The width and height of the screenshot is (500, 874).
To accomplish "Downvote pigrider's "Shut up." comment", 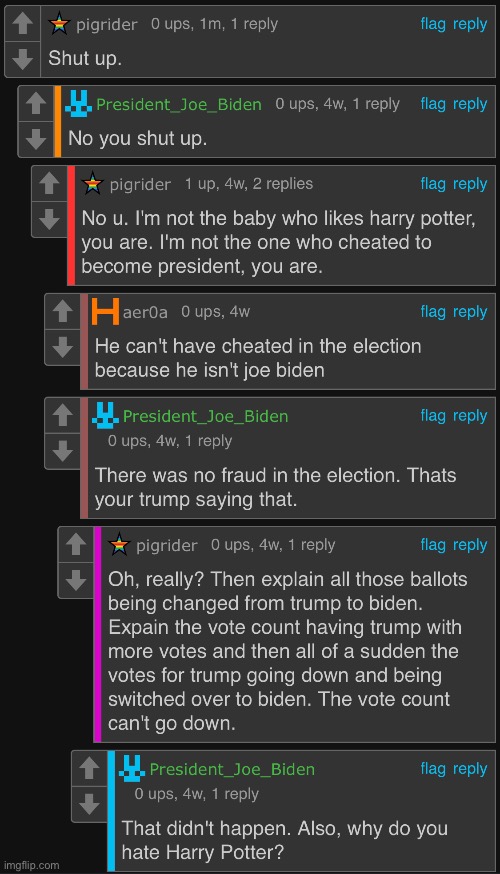I will pos(22,59).
